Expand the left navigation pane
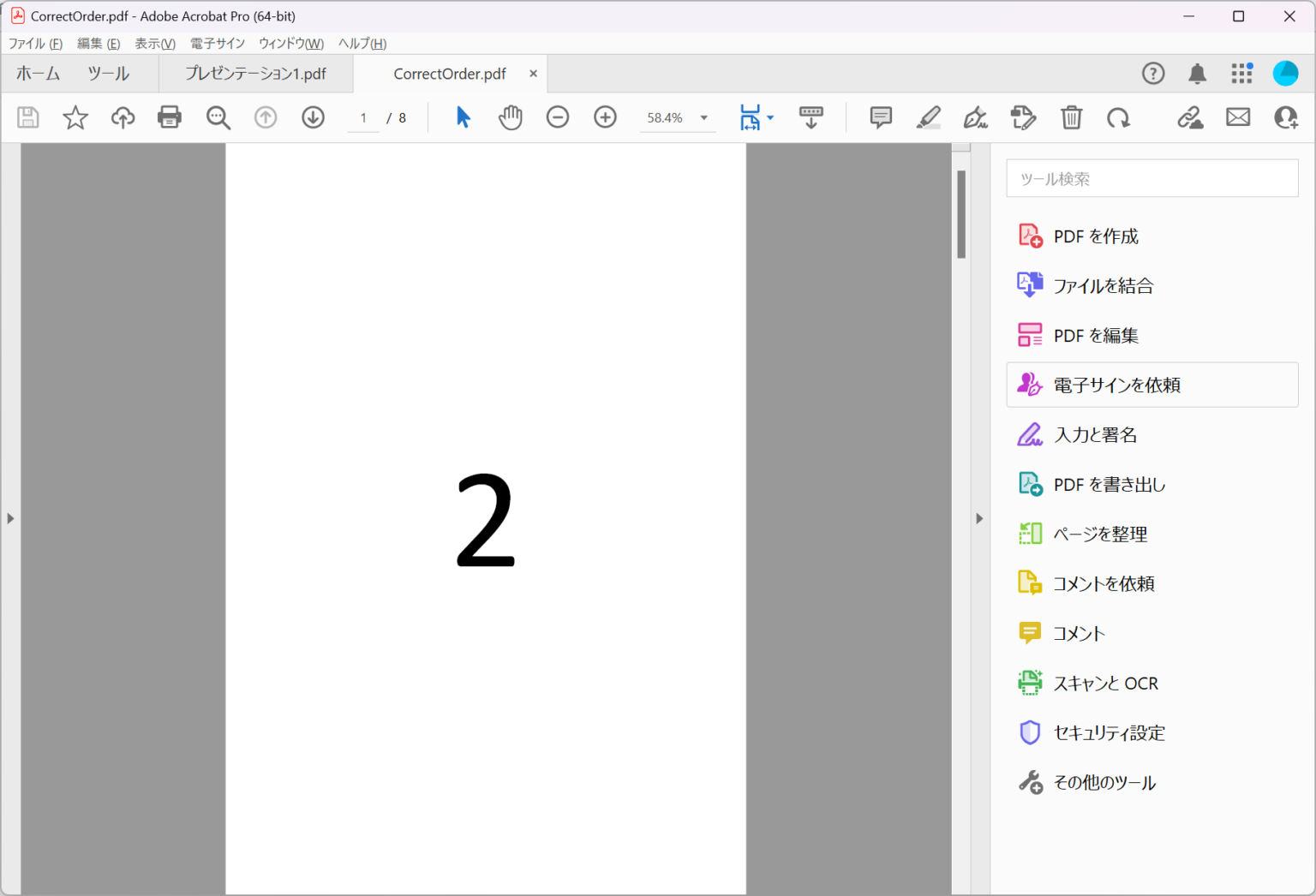1316x896 pixels. [x=10, y=517]
